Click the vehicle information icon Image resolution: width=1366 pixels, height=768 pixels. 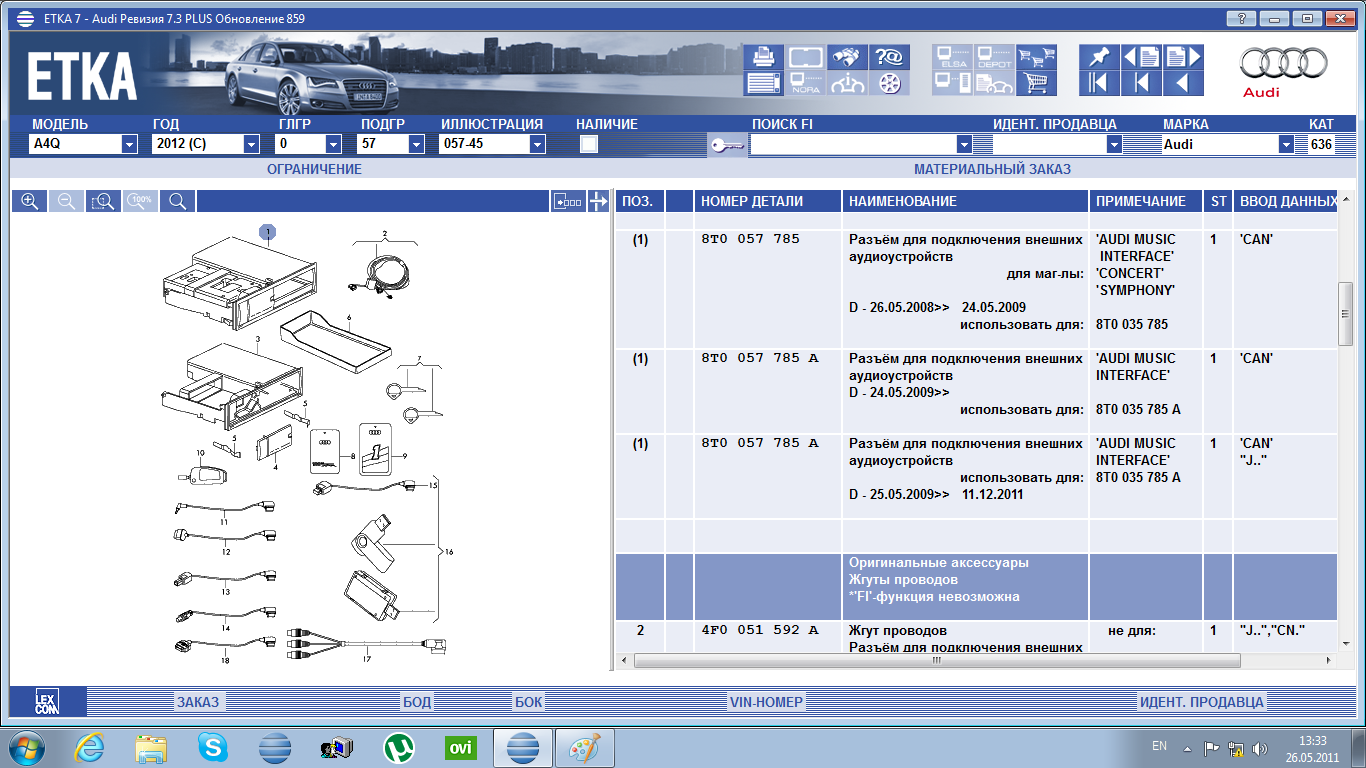847,83
